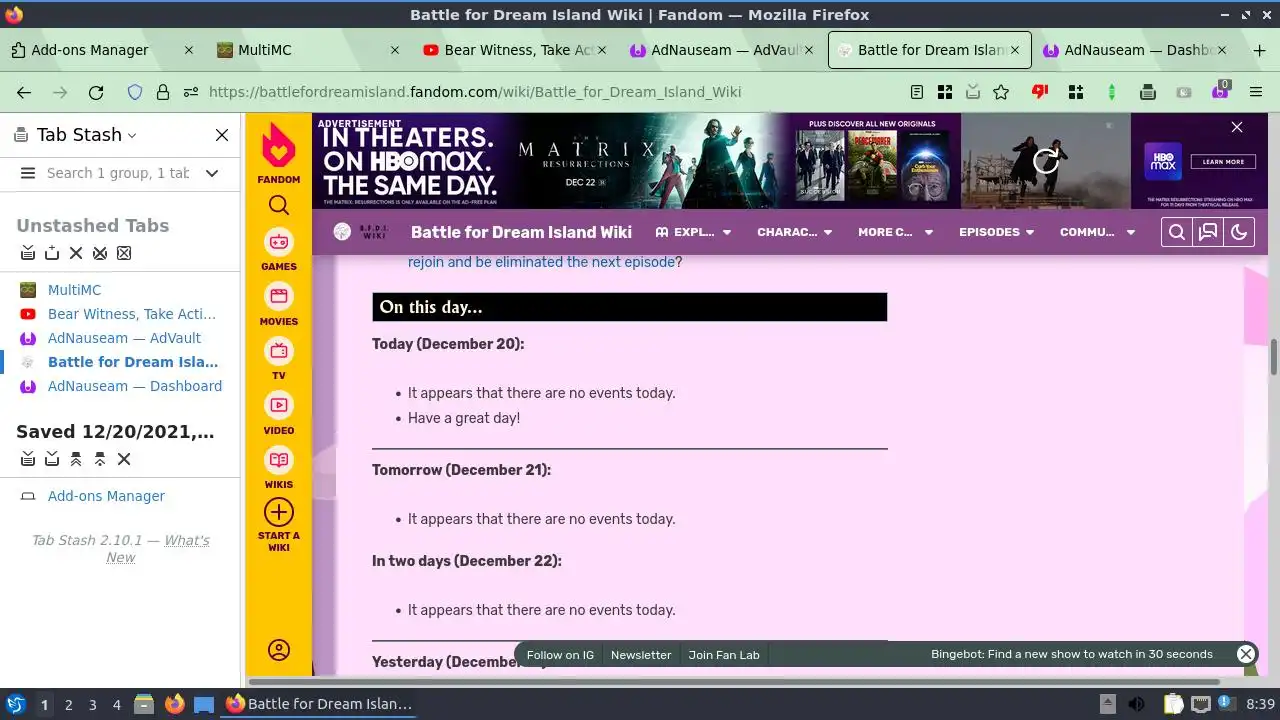Open Reader View in the address bar
The height and width of the screenshot is (720, 1280).
pyautogui.click(x=917, y=92)
